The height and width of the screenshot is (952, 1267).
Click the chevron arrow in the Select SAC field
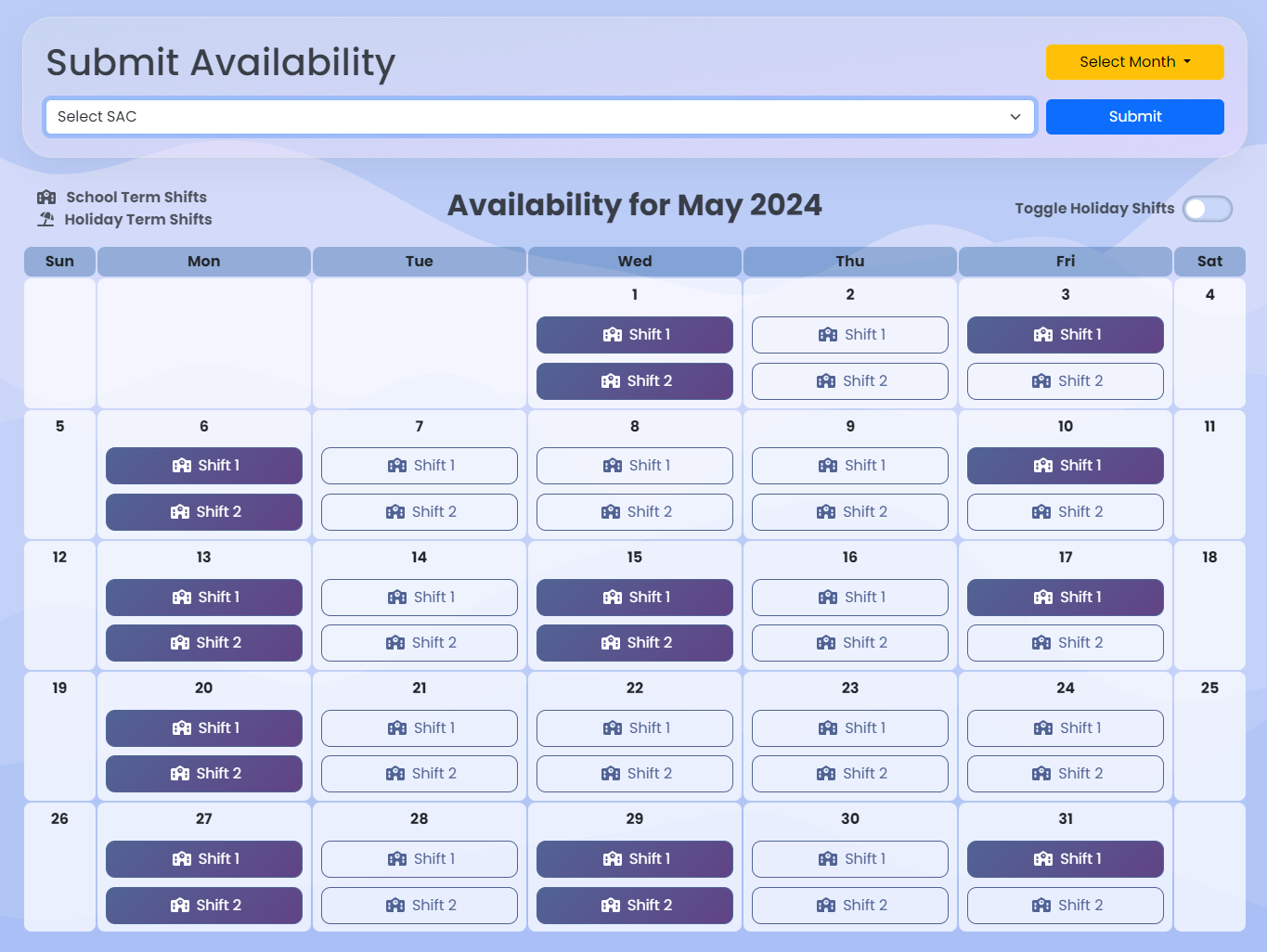click(x=1015, y=117)
